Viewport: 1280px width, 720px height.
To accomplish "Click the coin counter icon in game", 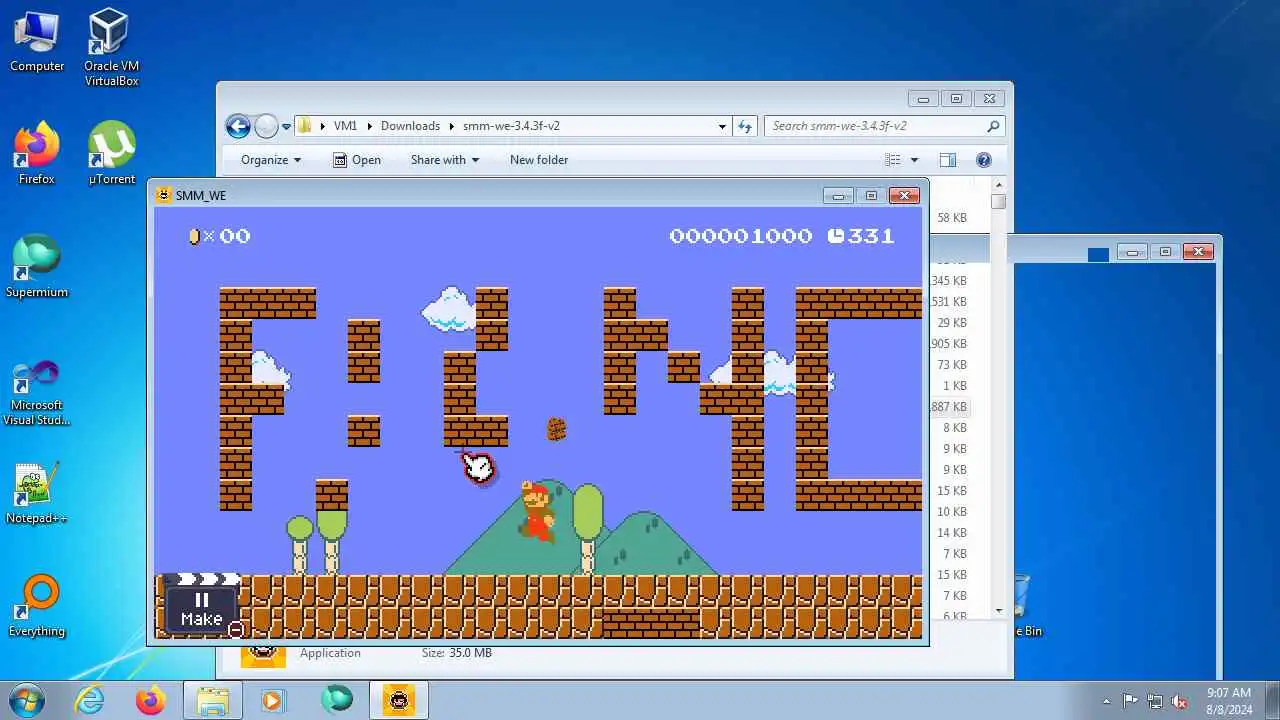I will tap(194, 236).
